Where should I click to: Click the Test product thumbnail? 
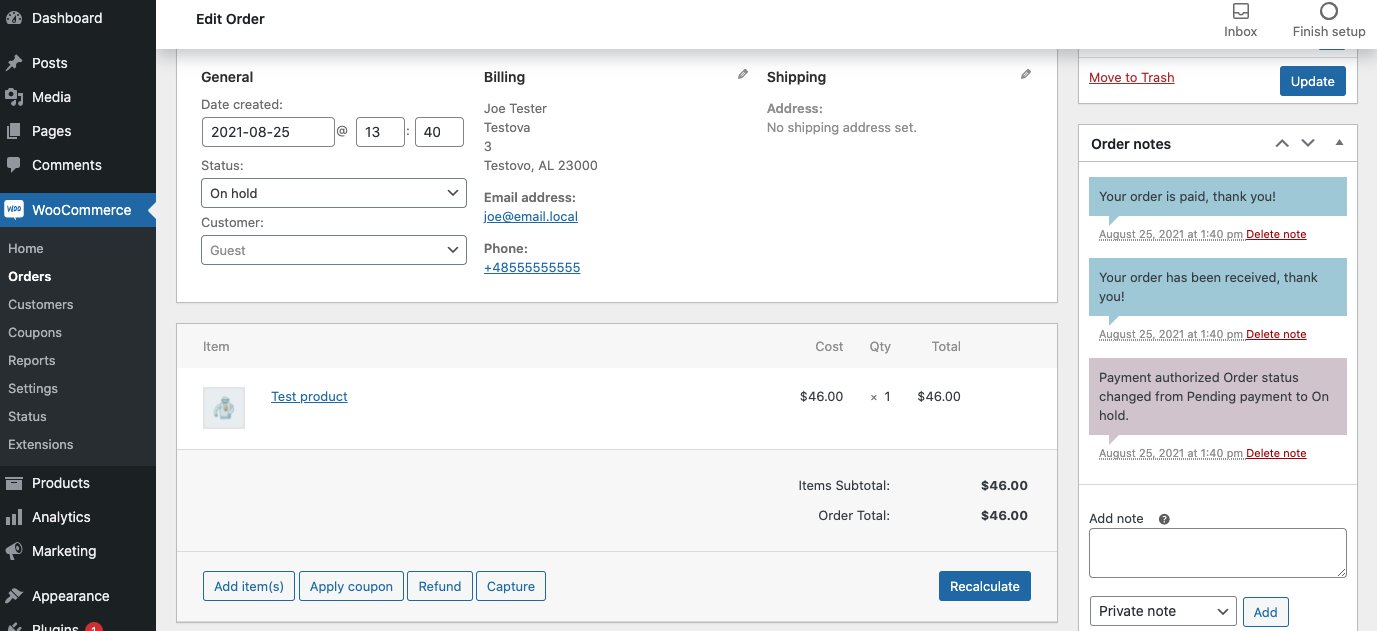[224, 408]
